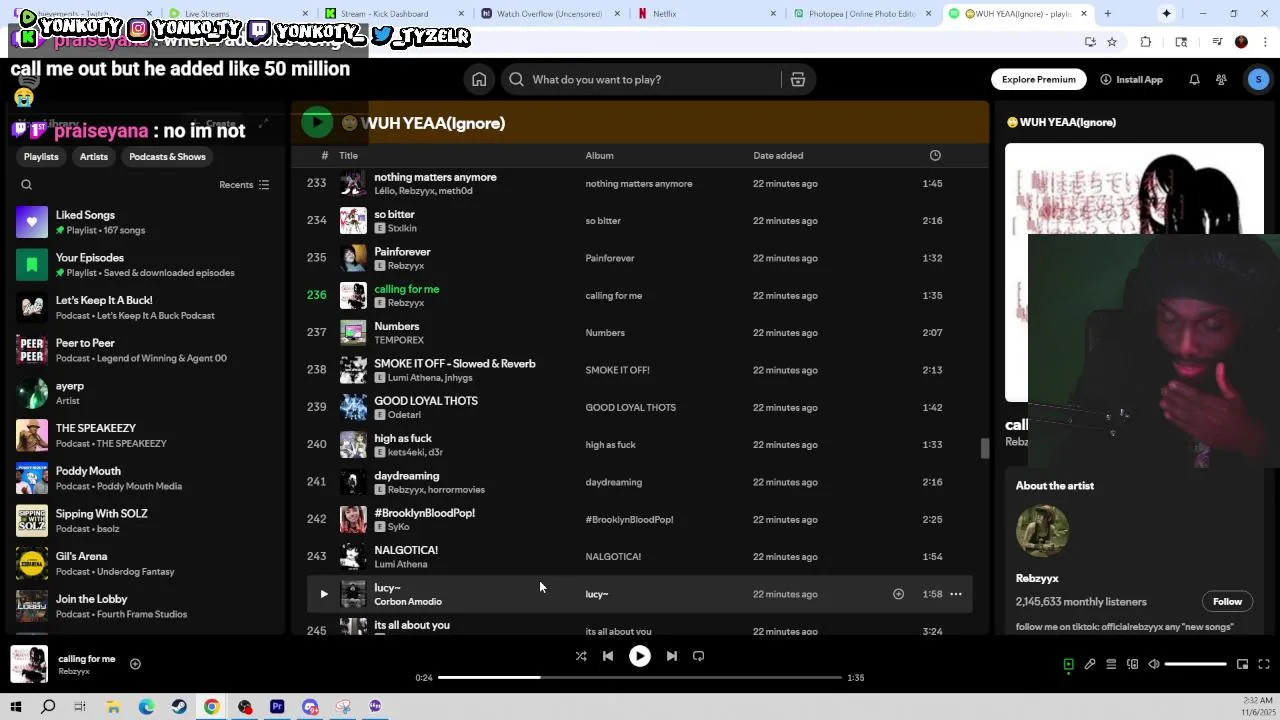Sort tracks by Album column header
The width and height of the screenshot is (1280, 720).
coord(599,156)
